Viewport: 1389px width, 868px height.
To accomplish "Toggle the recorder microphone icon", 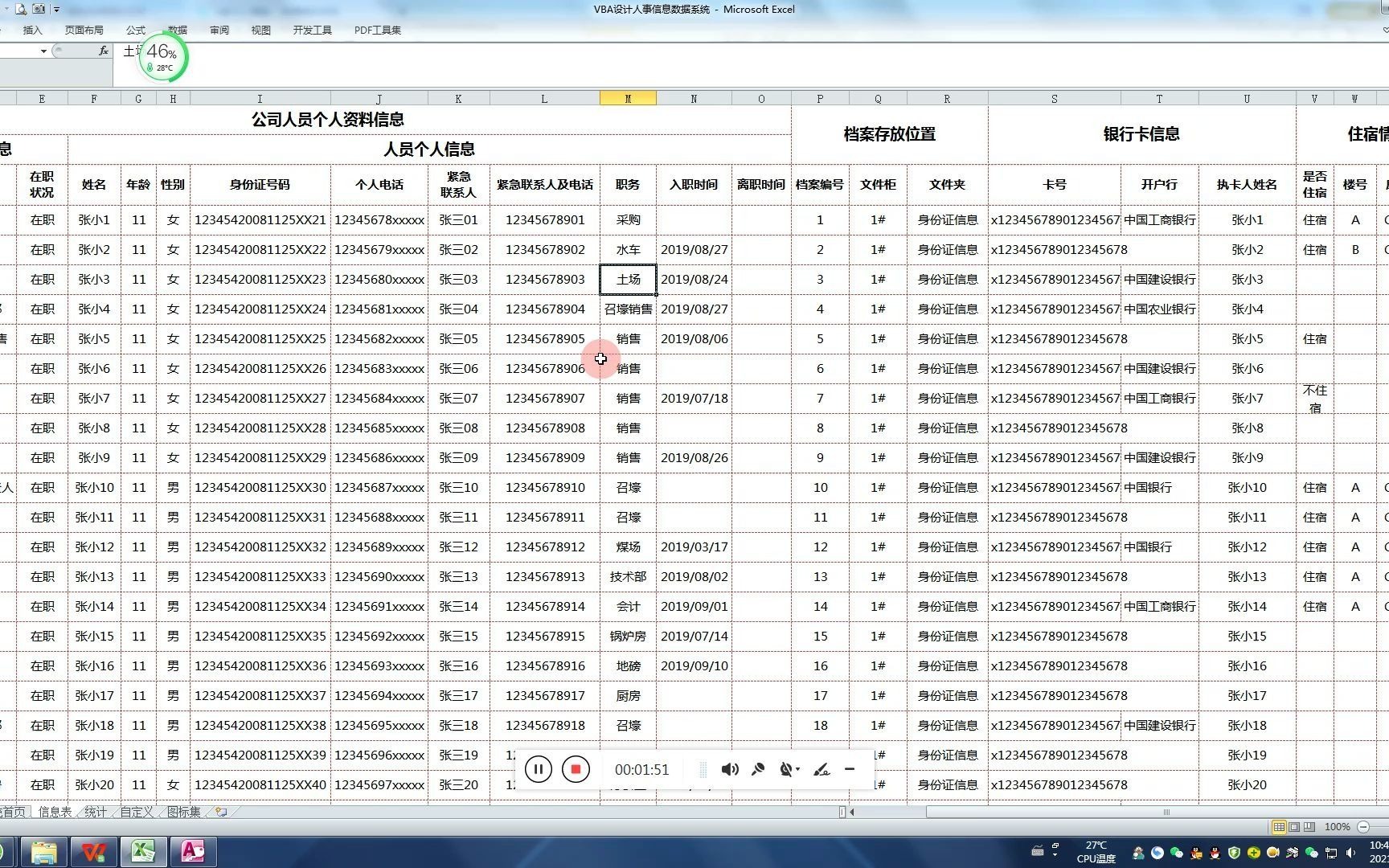I will pyautogui.click(x=758, y=769).
